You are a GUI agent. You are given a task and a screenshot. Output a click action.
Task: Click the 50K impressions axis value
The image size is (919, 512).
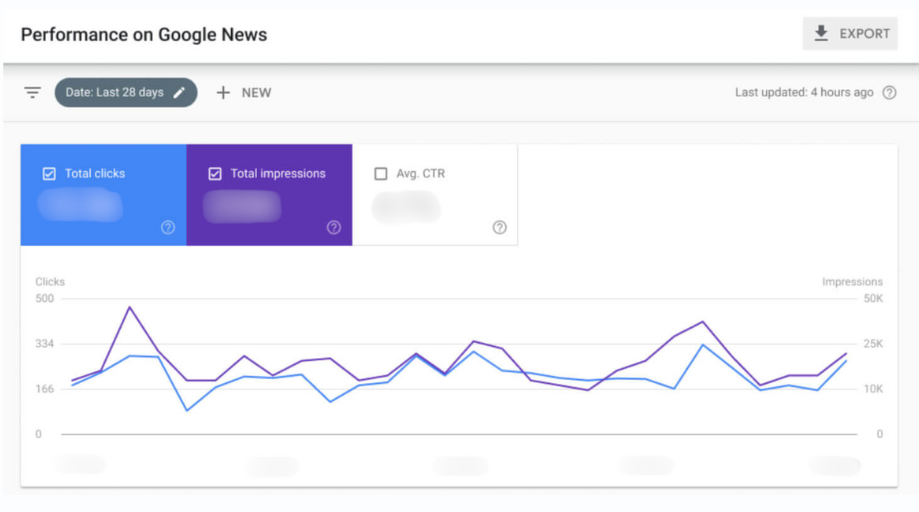click(873, 299)
